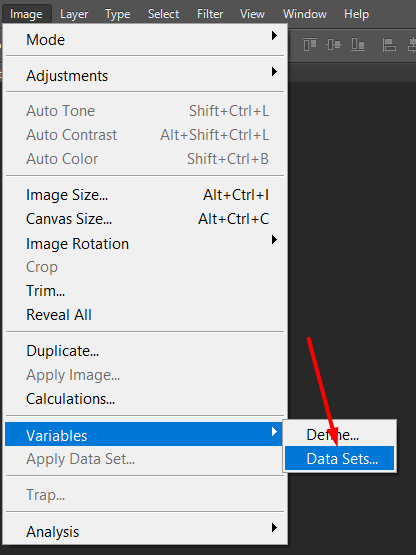Image resolution: width=416 pixels, height=555 pixels.
Task: Expand the Adjustments submenu arrow
Action: (x=274, y=71)
